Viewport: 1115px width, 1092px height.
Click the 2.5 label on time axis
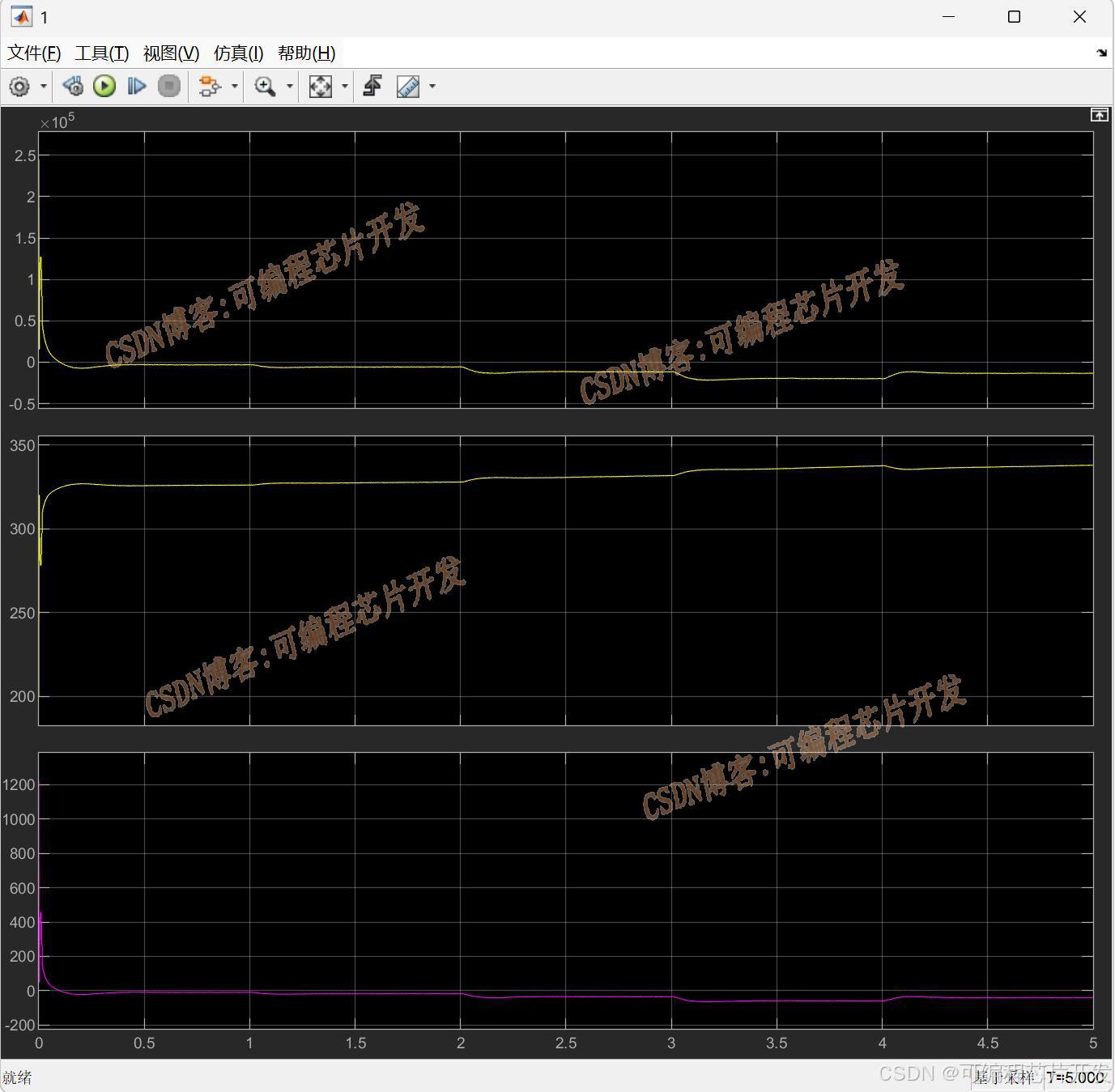tap(566, 1043)
